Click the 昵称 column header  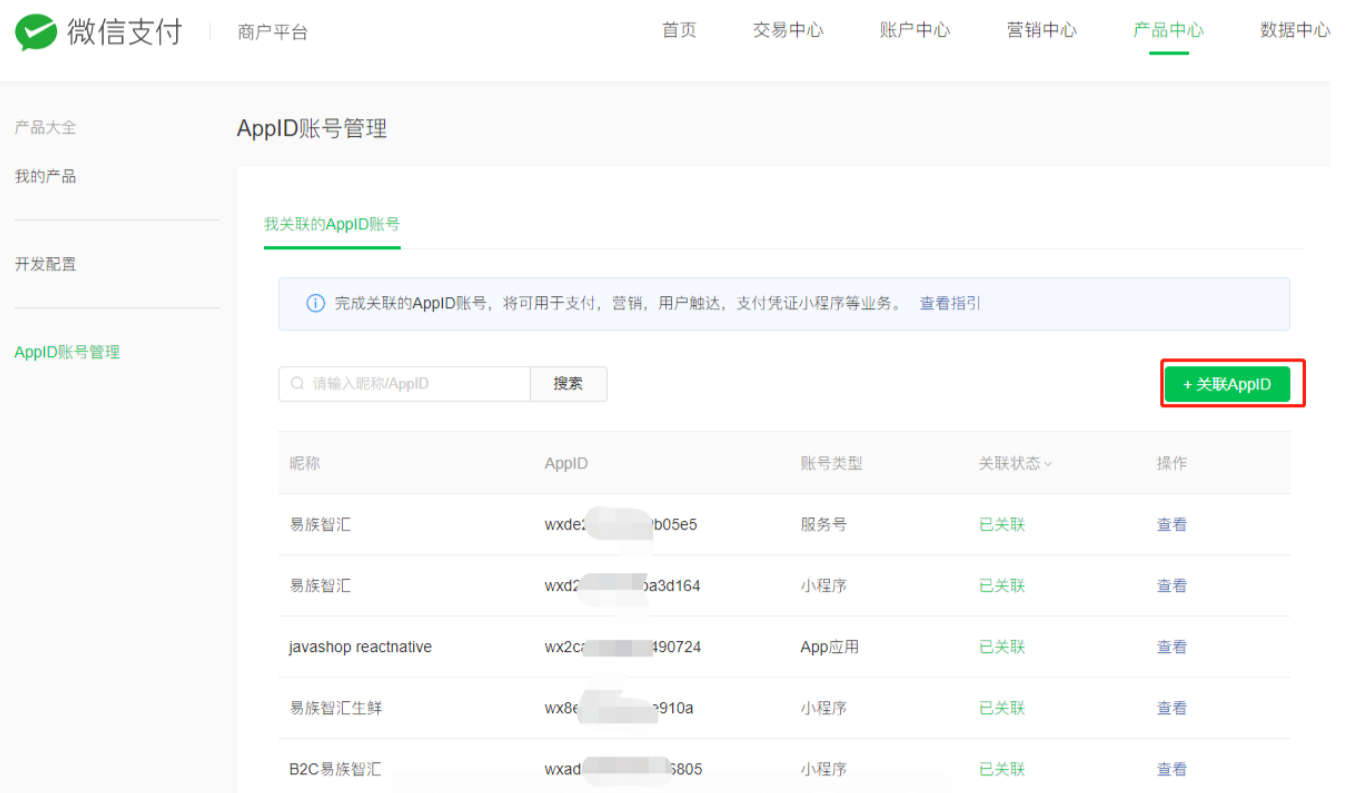pyautogui.click(x=305, y=463)
